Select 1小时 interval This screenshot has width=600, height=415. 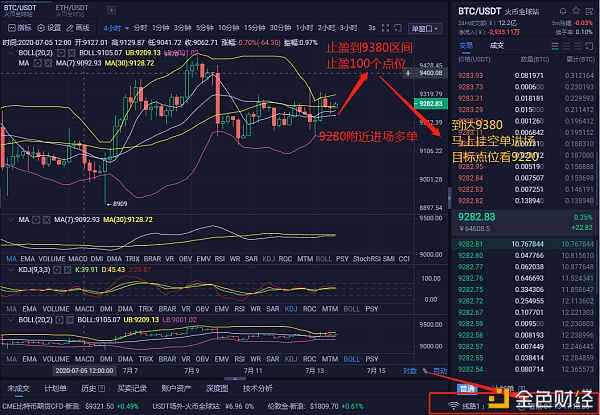click(x=304, y=28)
